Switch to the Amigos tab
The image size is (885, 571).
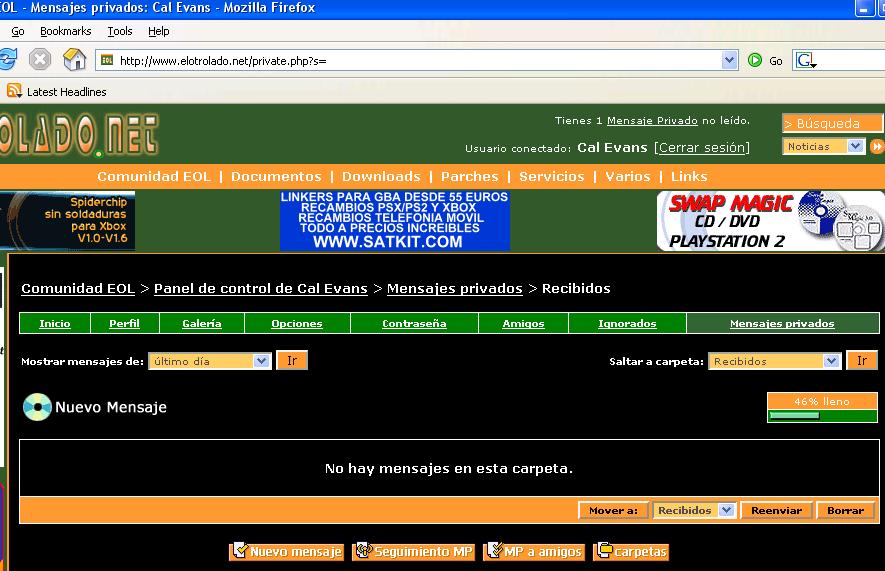523,323
